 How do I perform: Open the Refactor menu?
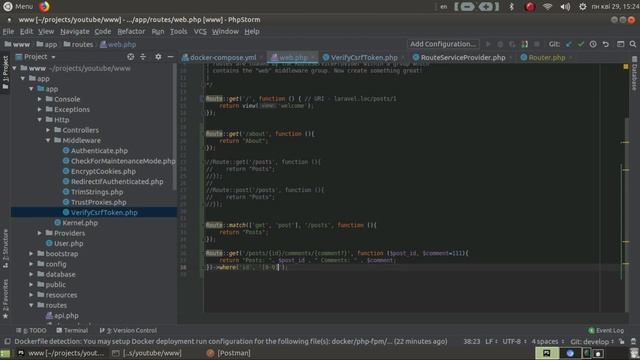pos(131,31)
